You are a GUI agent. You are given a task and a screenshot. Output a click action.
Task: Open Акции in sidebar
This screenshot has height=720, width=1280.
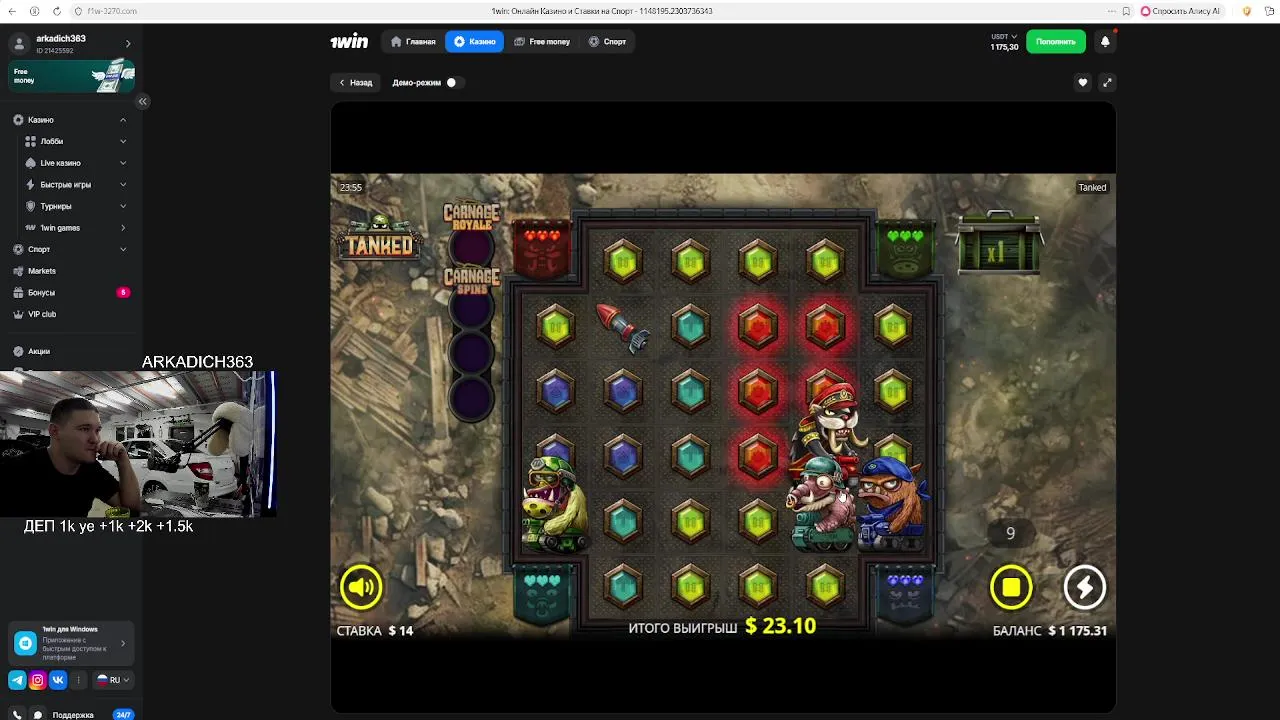point(39,351)
